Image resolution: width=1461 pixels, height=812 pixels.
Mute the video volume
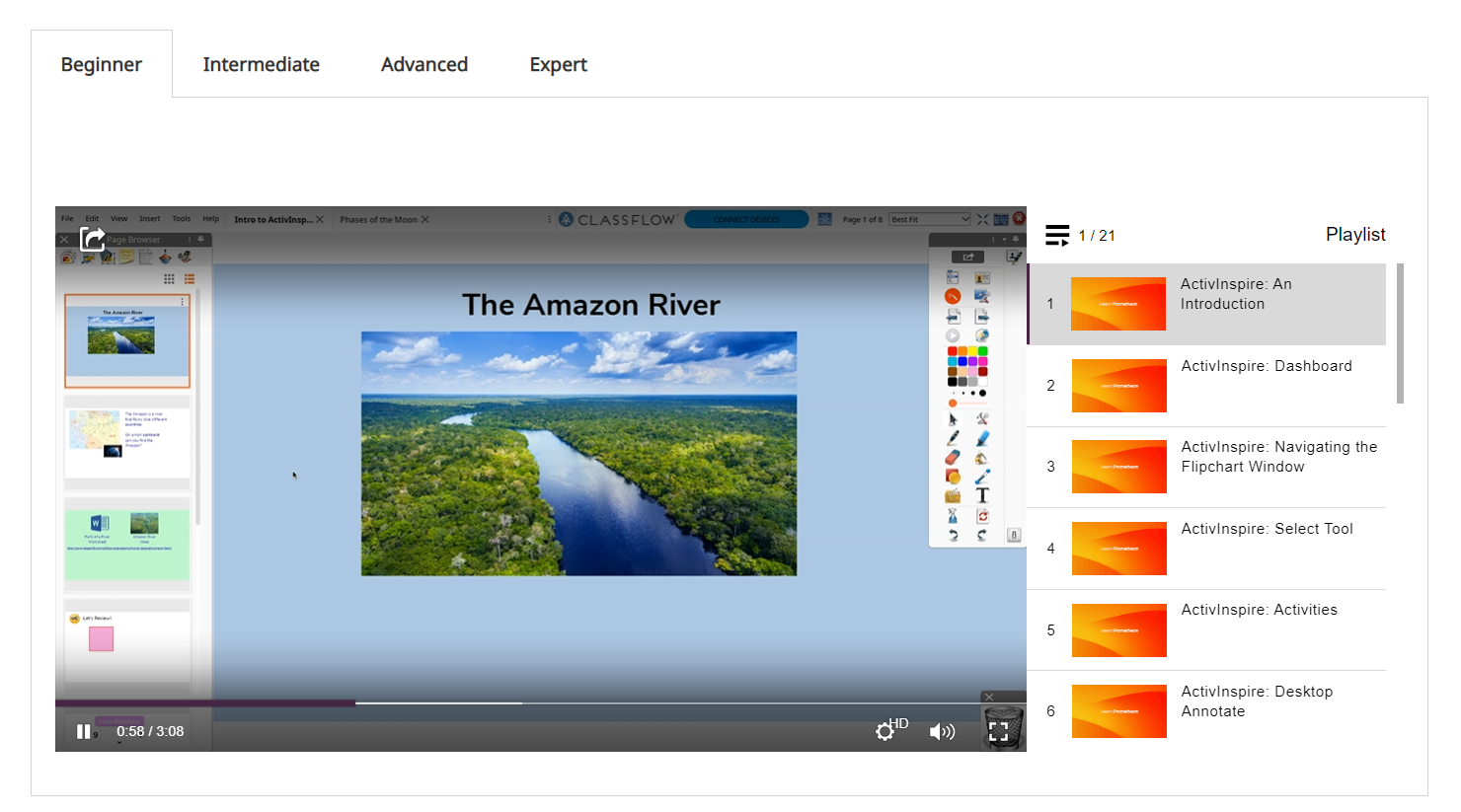(942, 731)
